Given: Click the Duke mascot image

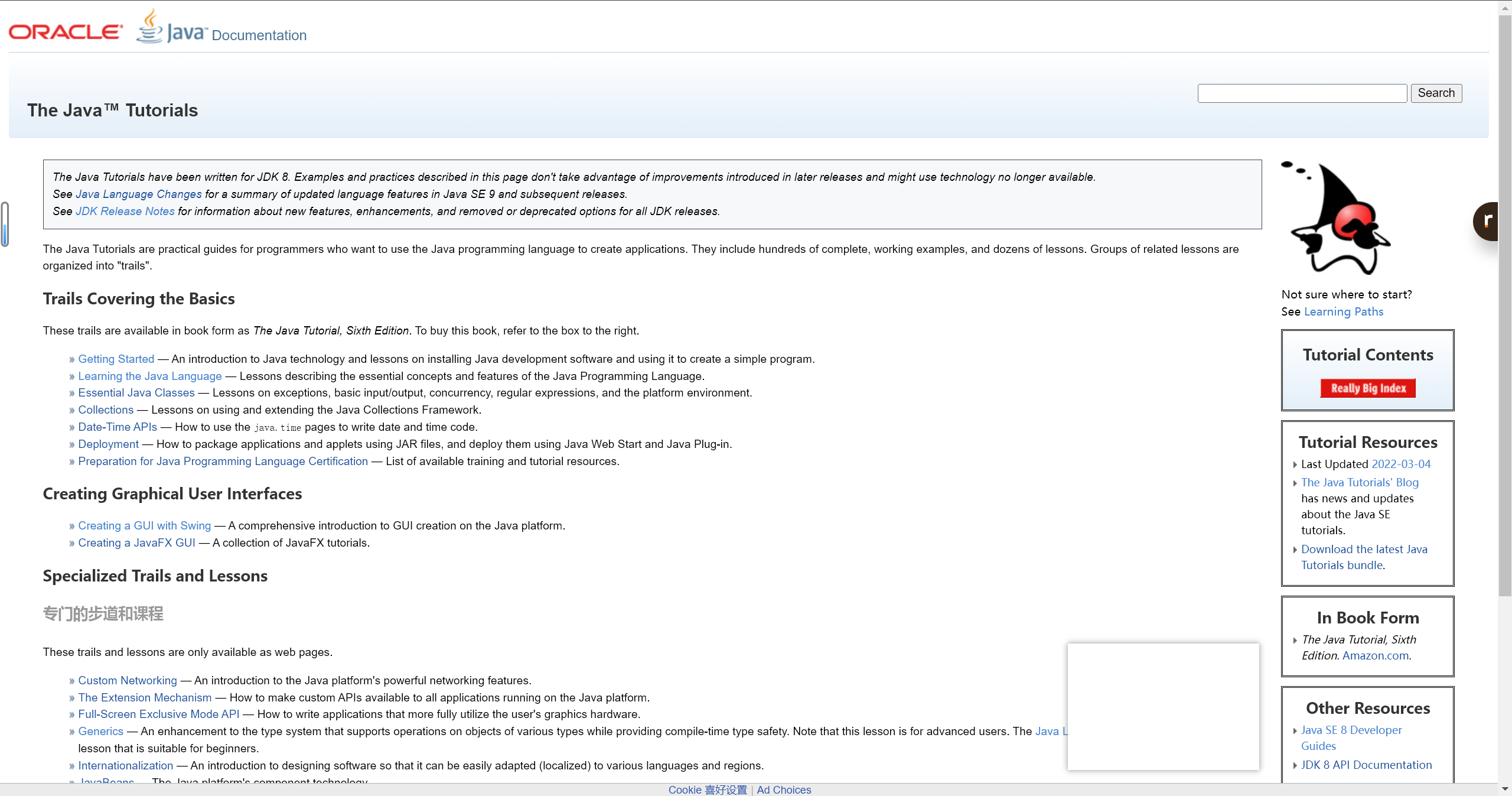Looking at the screenshot, I should 1338,217.
